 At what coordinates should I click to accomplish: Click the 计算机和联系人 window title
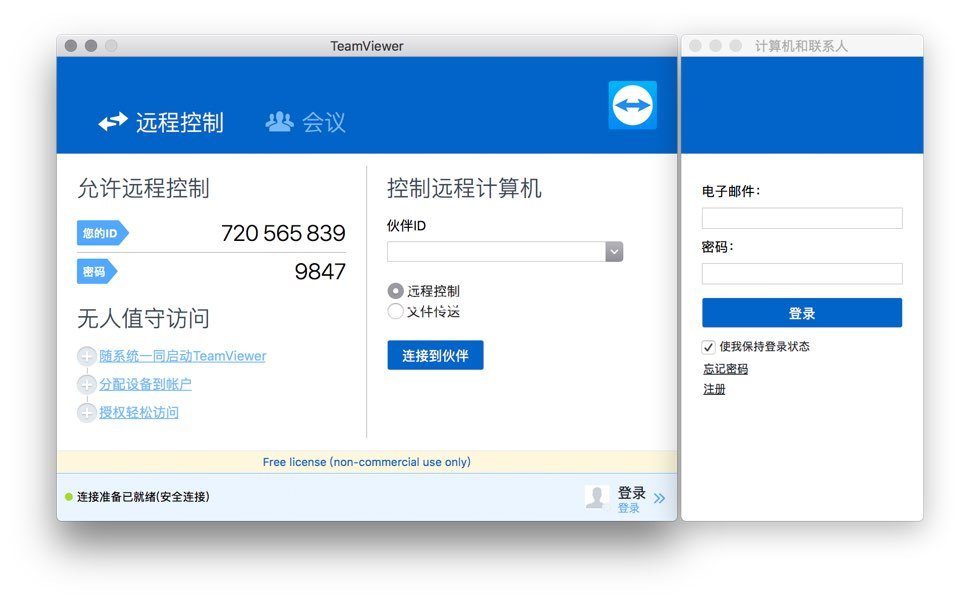pyautogui.click(x=802, y=46)
